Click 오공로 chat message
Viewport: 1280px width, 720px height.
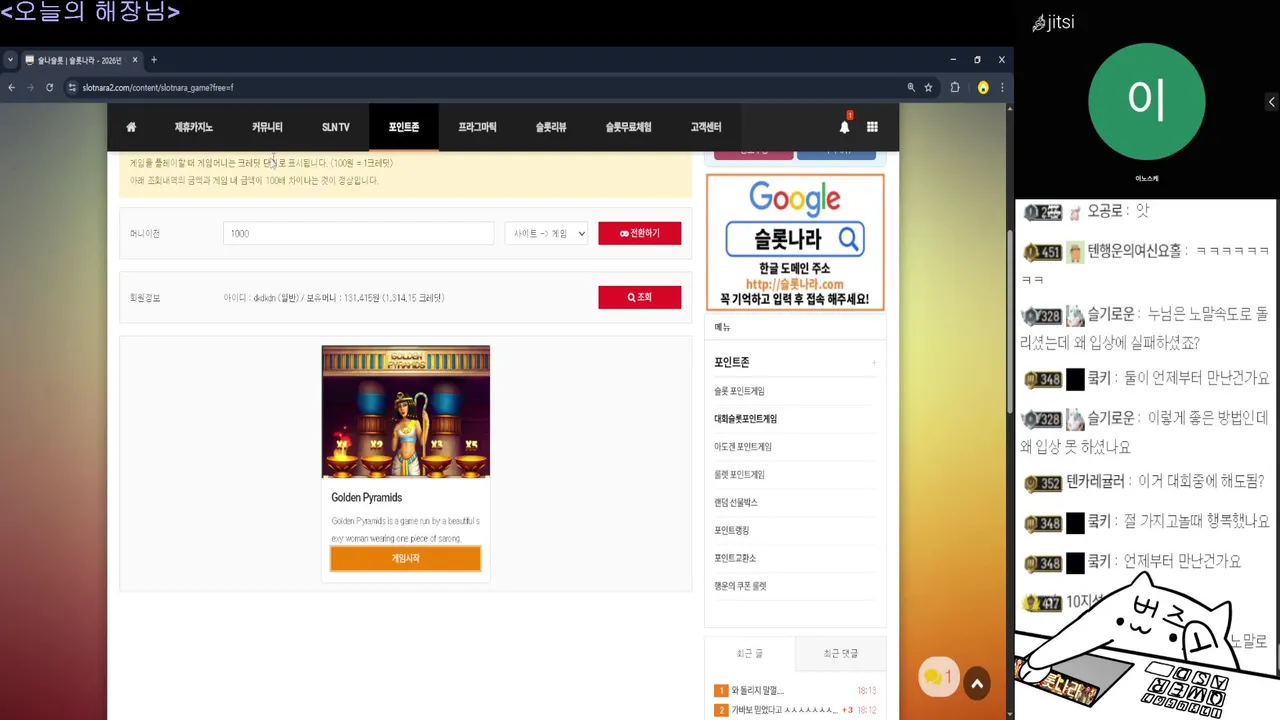(x=1087, y=212)
